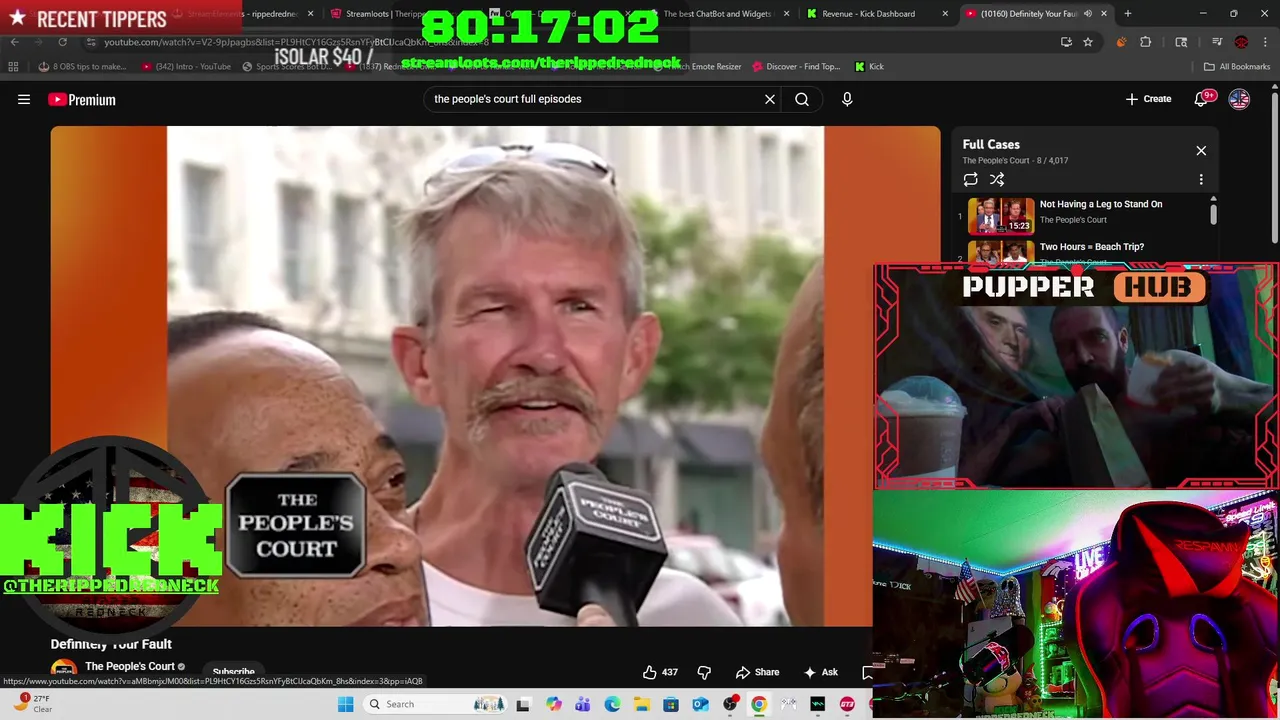The height and width of the screenshot is (720, 1280).
Task: Start voice search with the microphone
Action: tap(847, 99)
